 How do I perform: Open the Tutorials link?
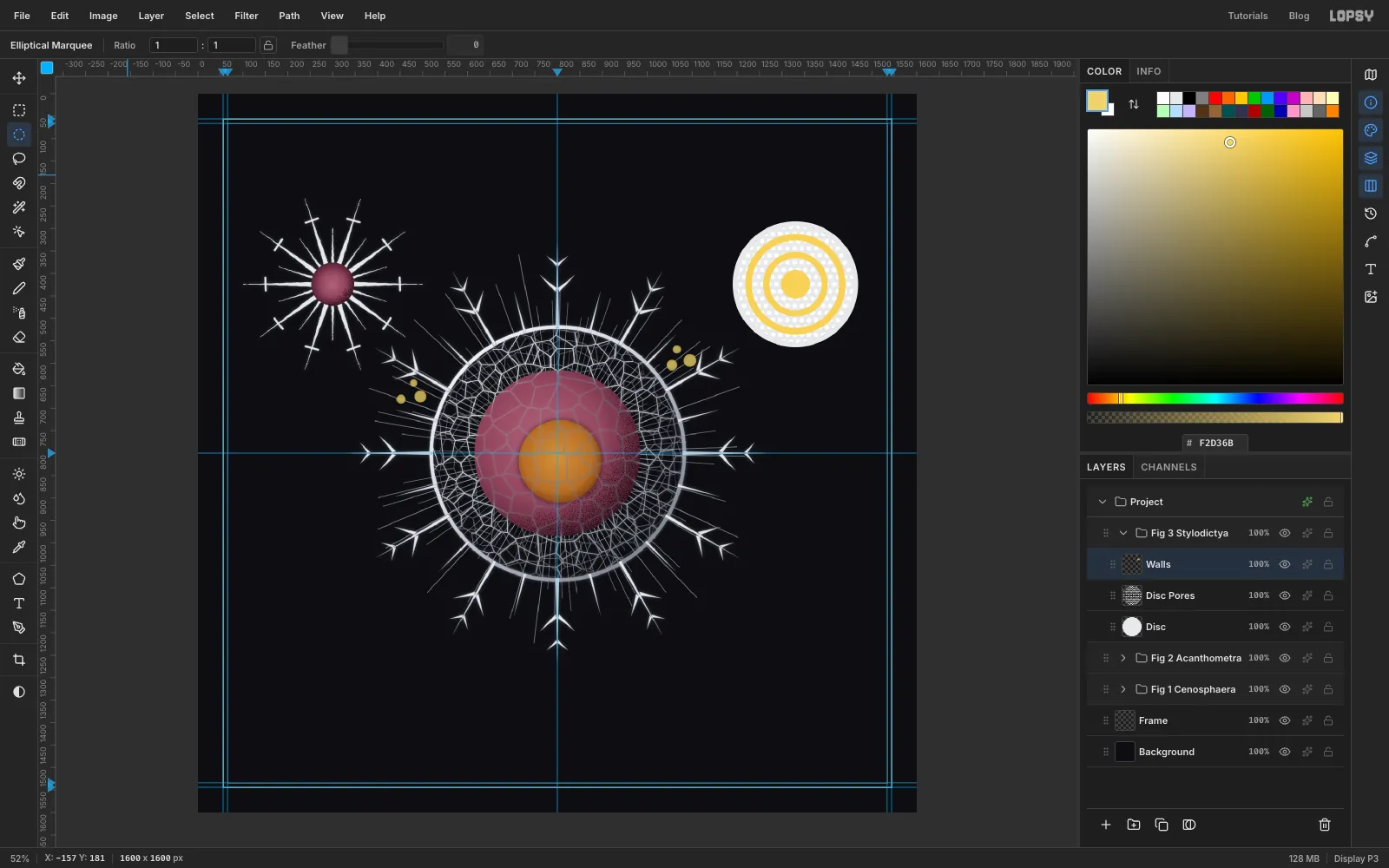[x=1247, y=16]
